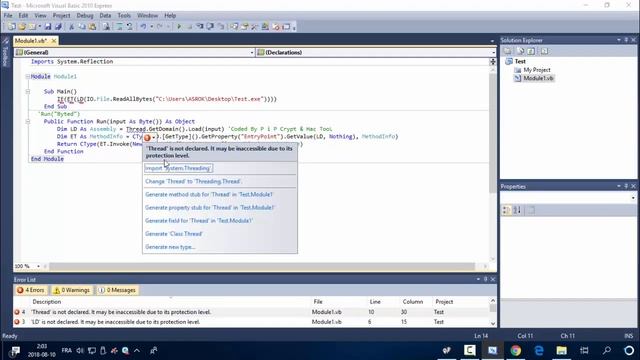Select the 'LD' is not declared error row
Viewport: 640px width, 360px height.
251,322
